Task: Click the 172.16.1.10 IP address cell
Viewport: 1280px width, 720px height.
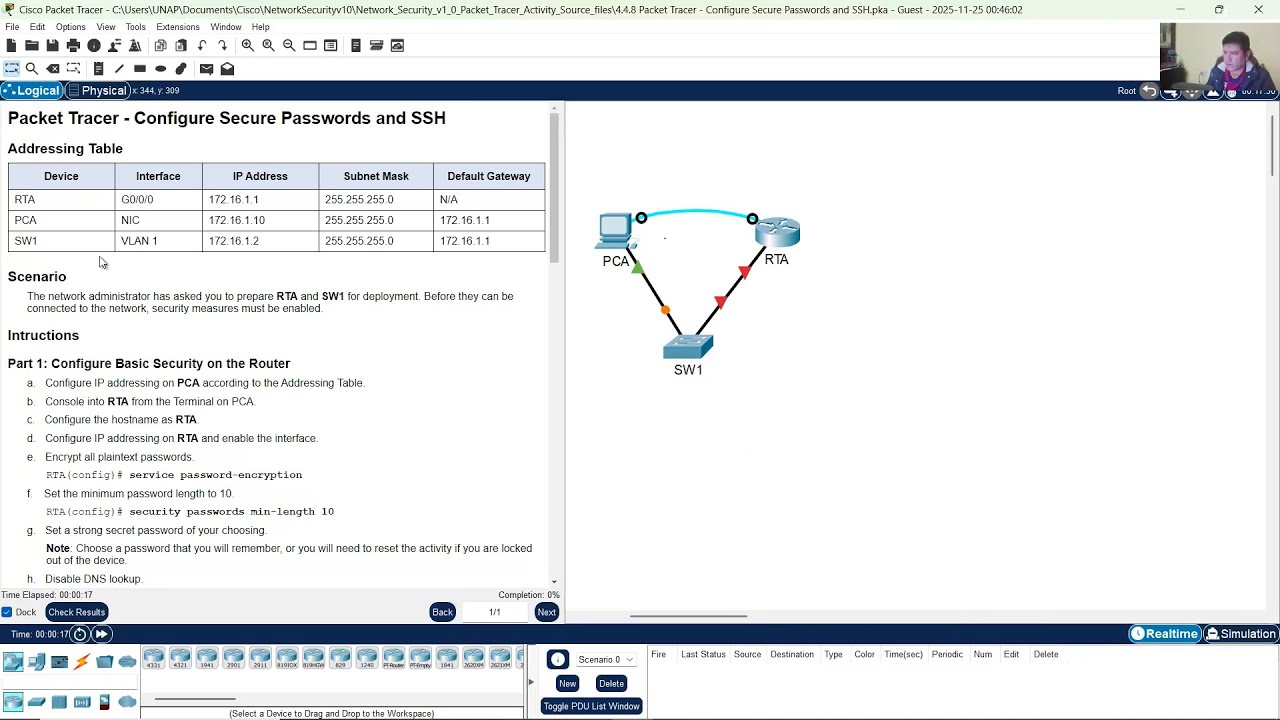Action: pos(260,220)
